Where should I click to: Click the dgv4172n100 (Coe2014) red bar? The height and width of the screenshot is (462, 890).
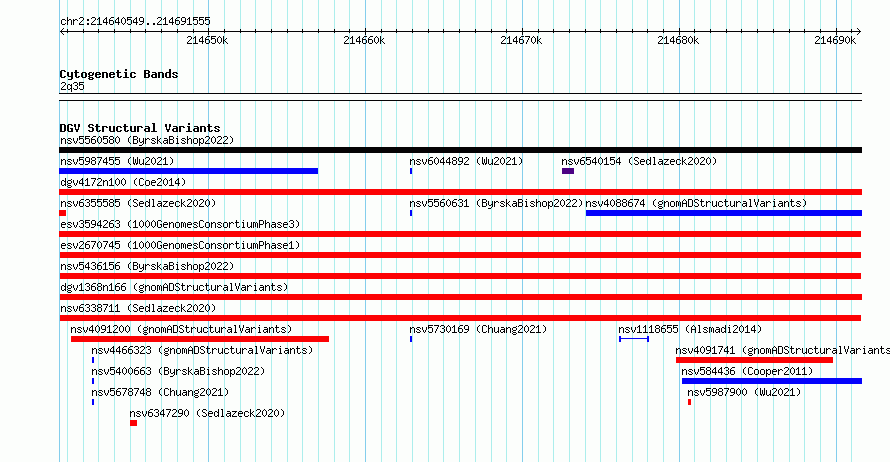click(x=460, y=192)
